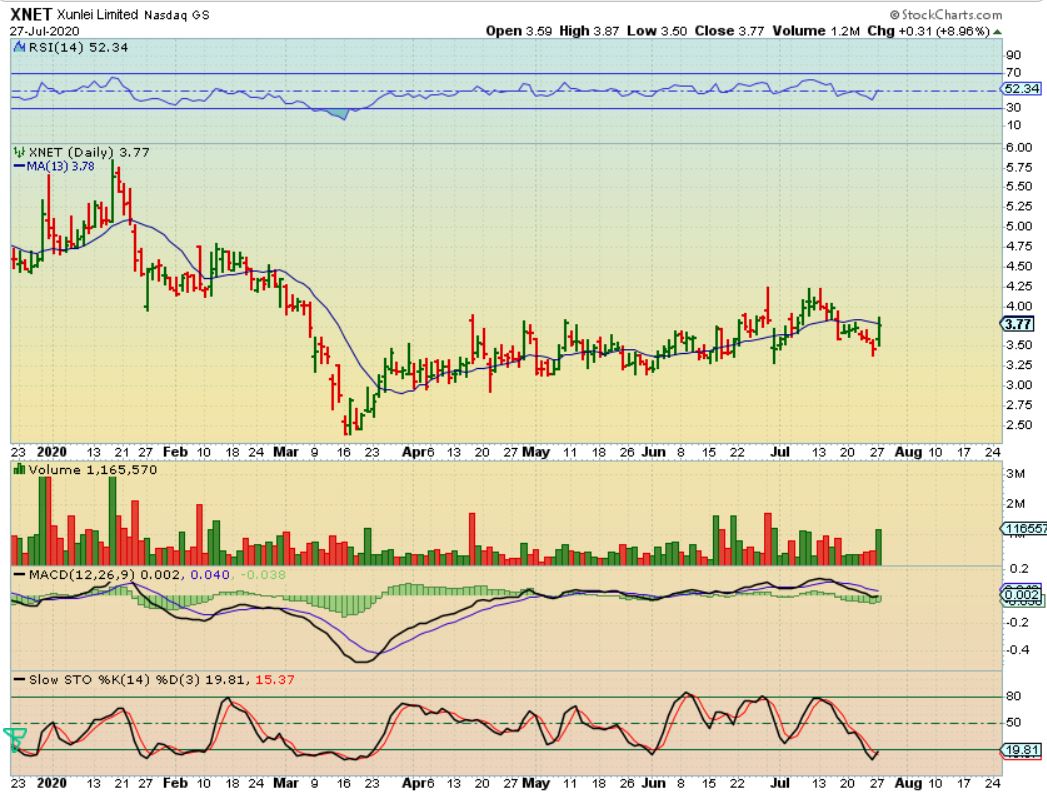Click the XNET (Daily) candlestick legend icon
Image resolution: width=1047 pixels, height=794 pixels.
pyautogui.click(x=17, y=152)
